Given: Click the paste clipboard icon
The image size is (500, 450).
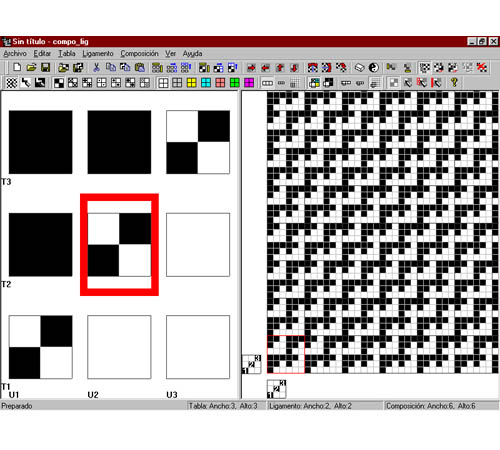Looking at the screenshot, I should tap(140, 67).
